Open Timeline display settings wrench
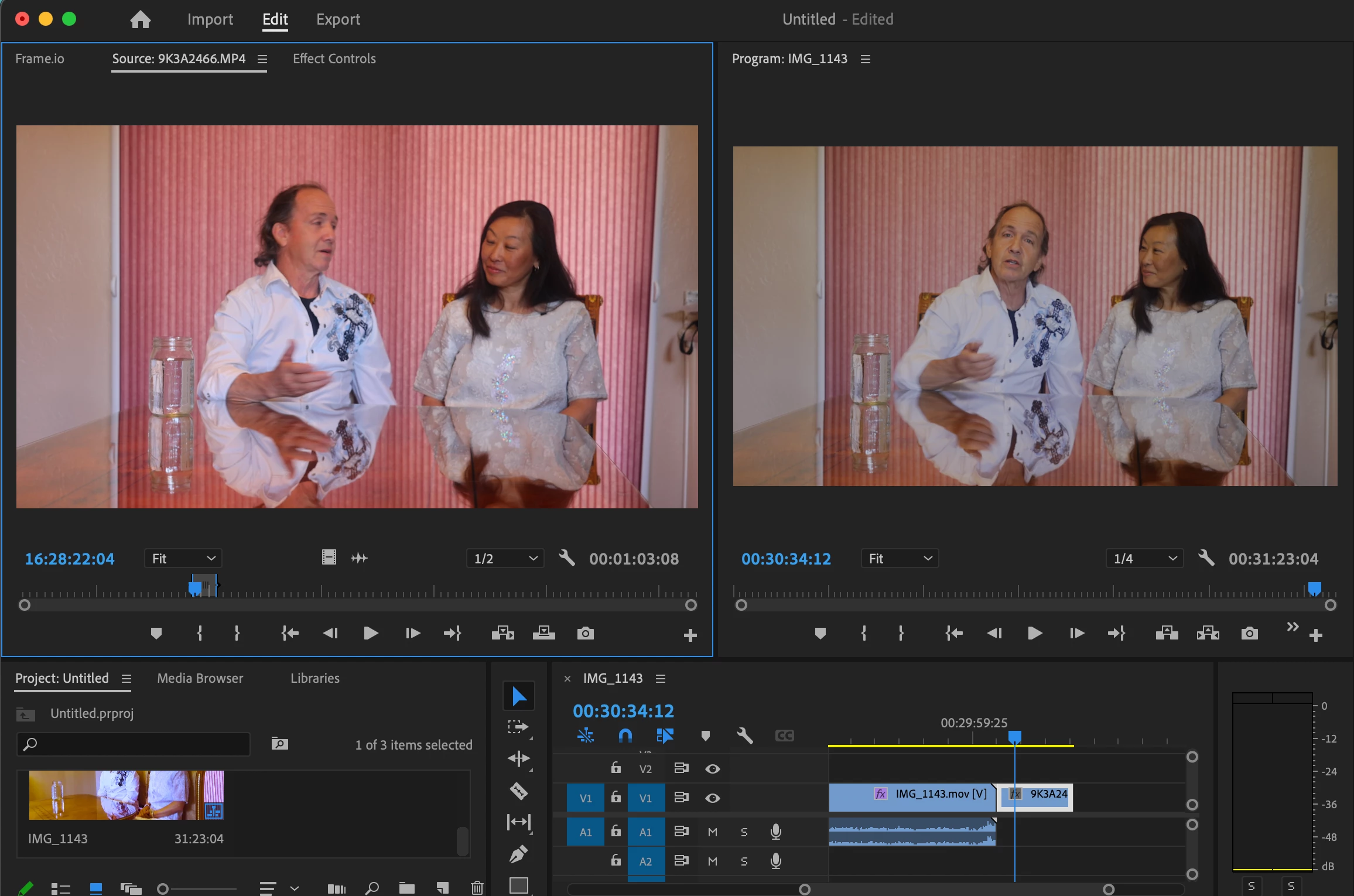This screenshot has height=896, width=1354. [x=744, y=736]
